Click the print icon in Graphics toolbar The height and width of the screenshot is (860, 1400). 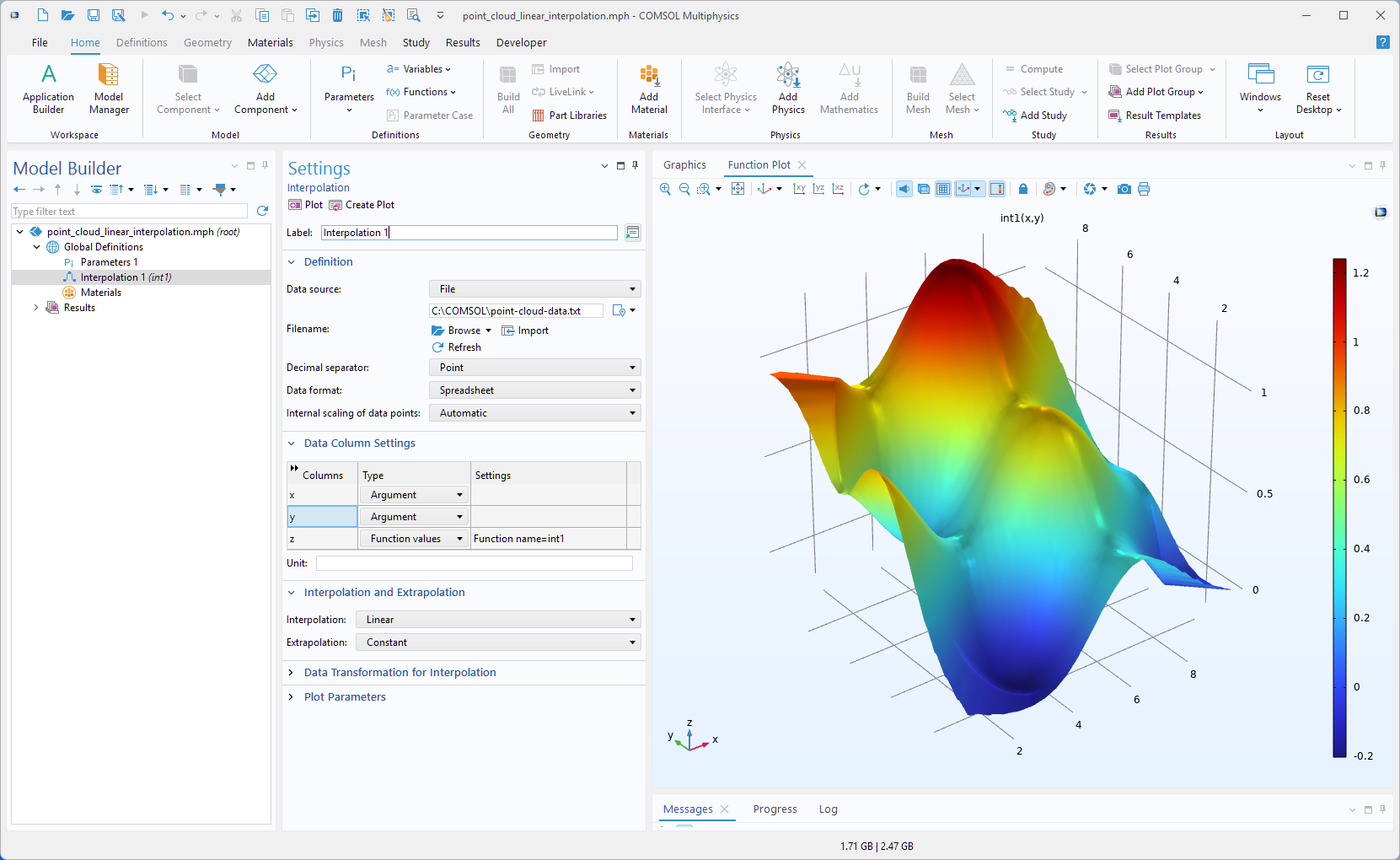click(1144, 189)
